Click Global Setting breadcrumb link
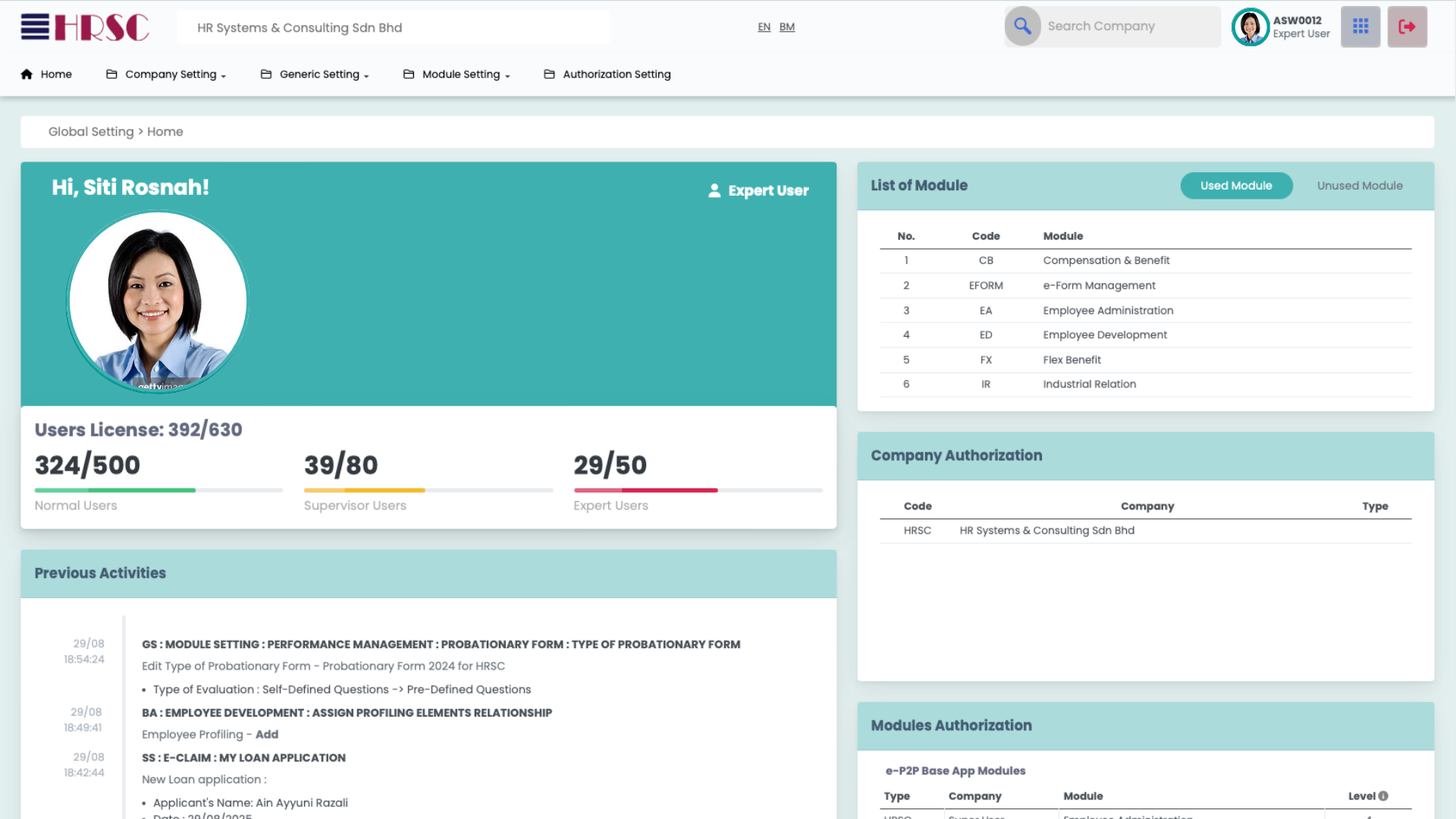The width and height of the screenshot is (1456, 819). click(91, 132)
